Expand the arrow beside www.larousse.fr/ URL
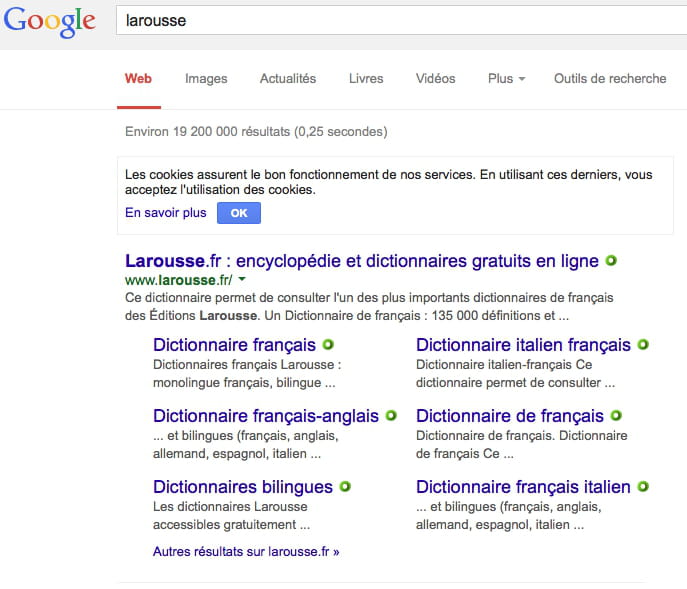687x589 pixels. pos(242,279)
